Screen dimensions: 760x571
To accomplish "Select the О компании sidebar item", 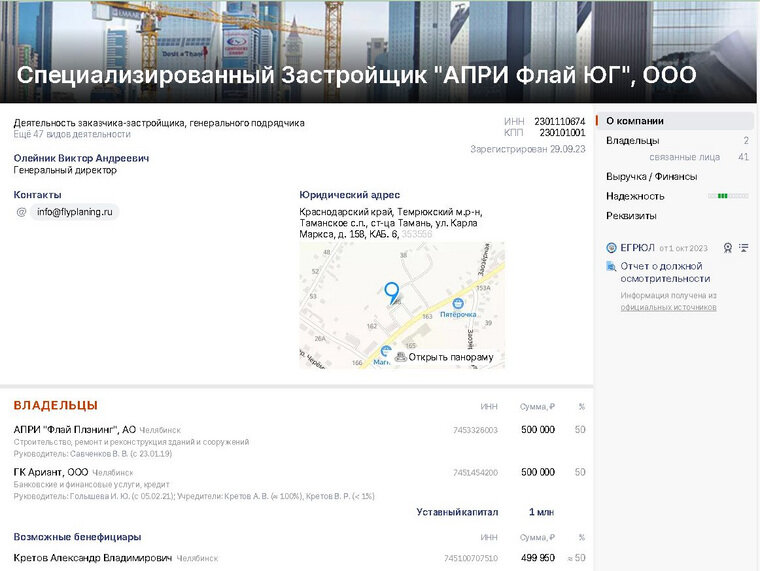I will pyautogui.click(x=675, y=121).
